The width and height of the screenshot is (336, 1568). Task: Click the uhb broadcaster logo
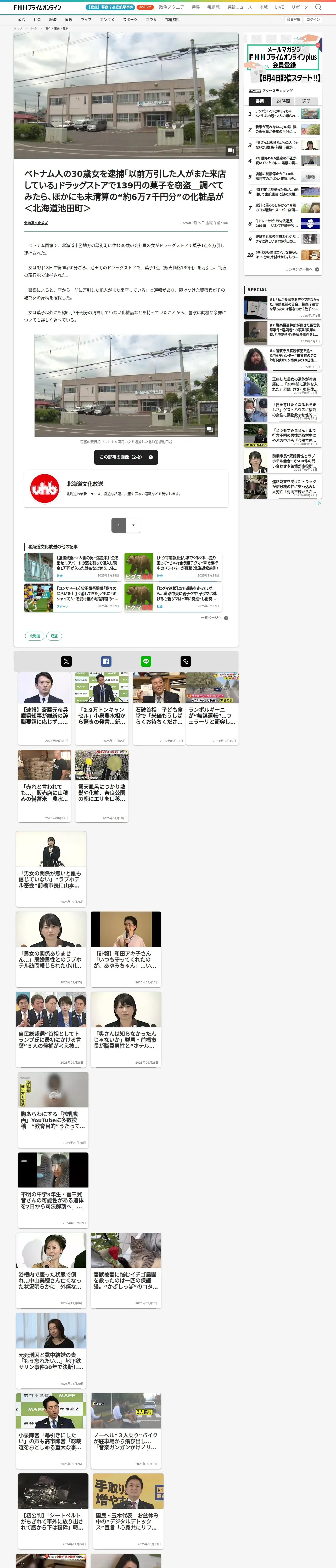click(x=44, y=488)
